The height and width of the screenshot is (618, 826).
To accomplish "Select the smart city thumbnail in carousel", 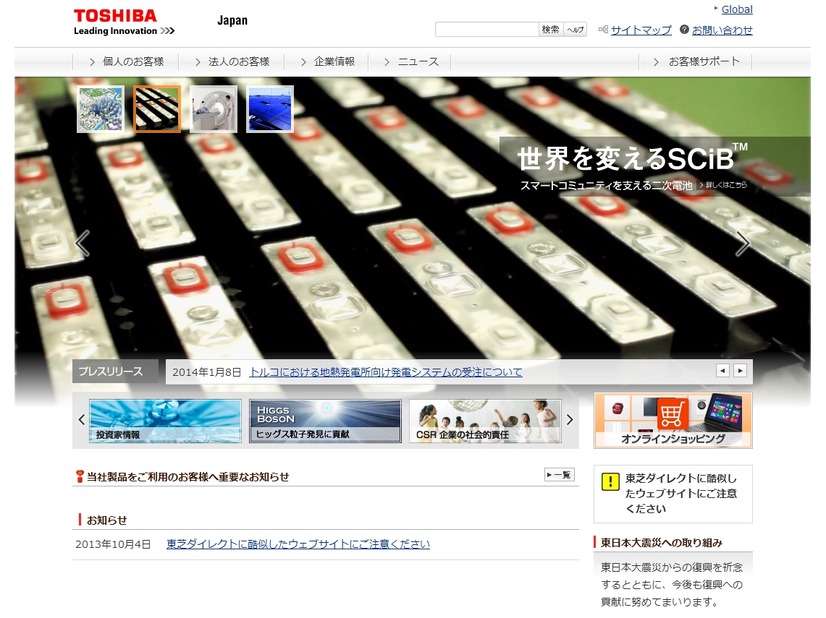I will [101, 109].
